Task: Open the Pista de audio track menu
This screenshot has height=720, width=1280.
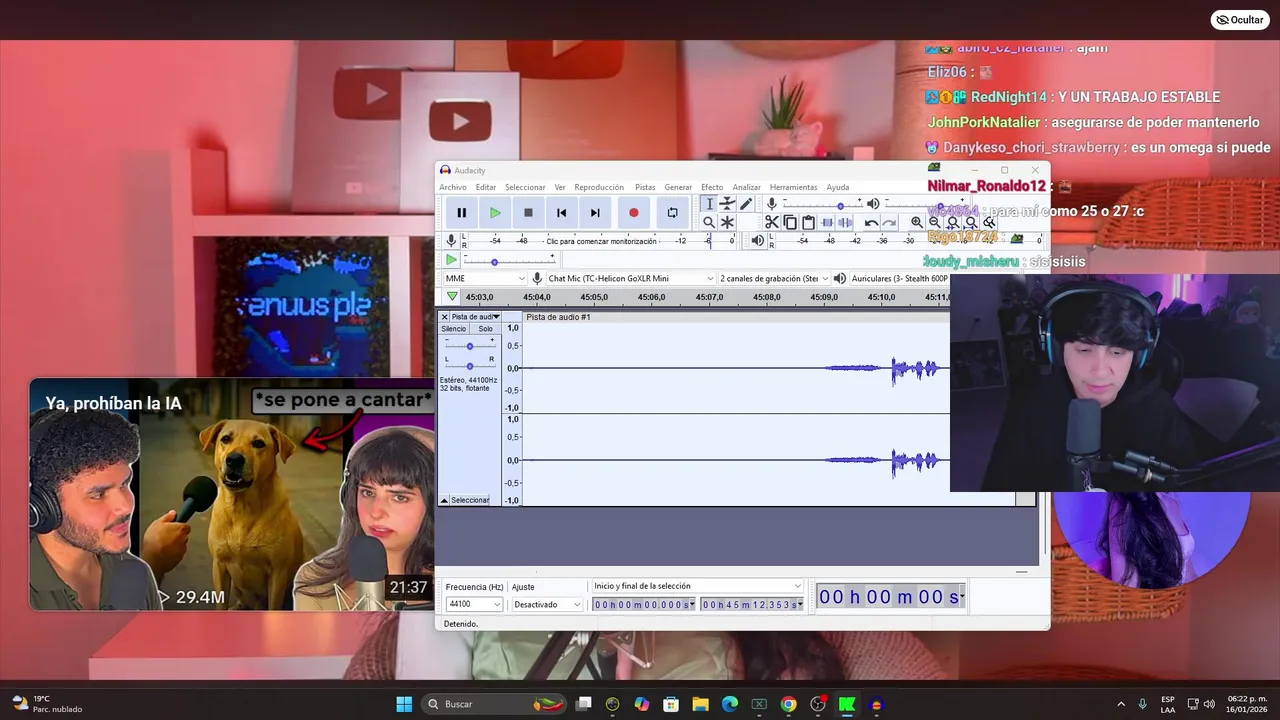Action: tap(475, 317)
